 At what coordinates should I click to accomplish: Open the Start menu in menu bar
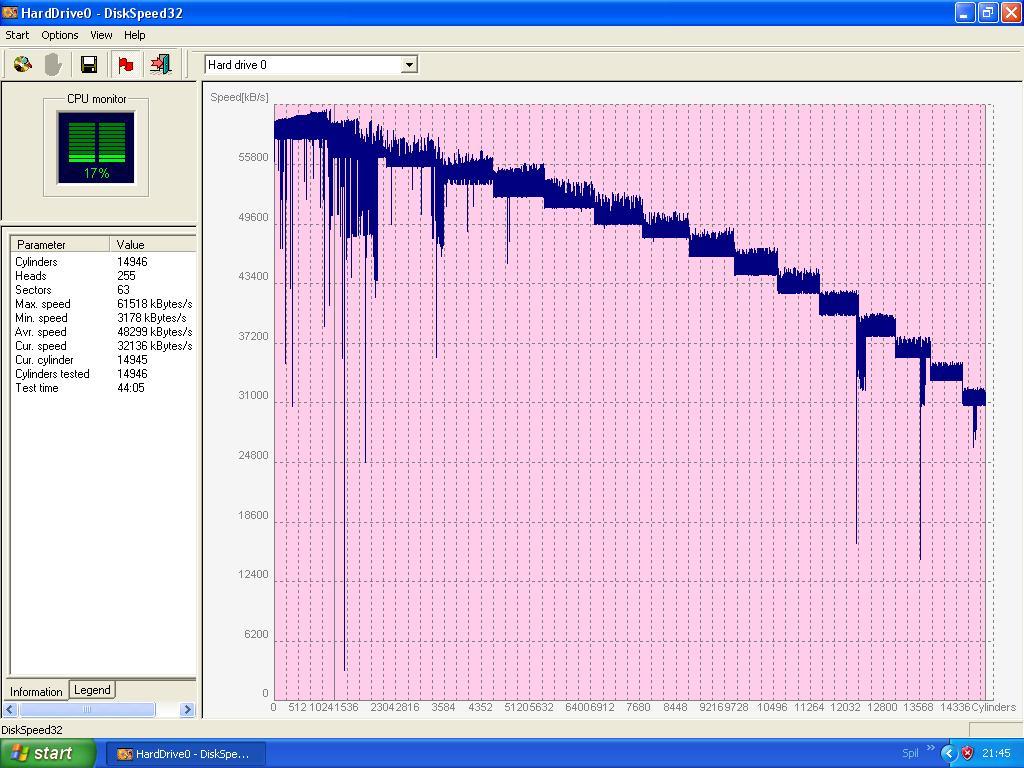(17, 35)
